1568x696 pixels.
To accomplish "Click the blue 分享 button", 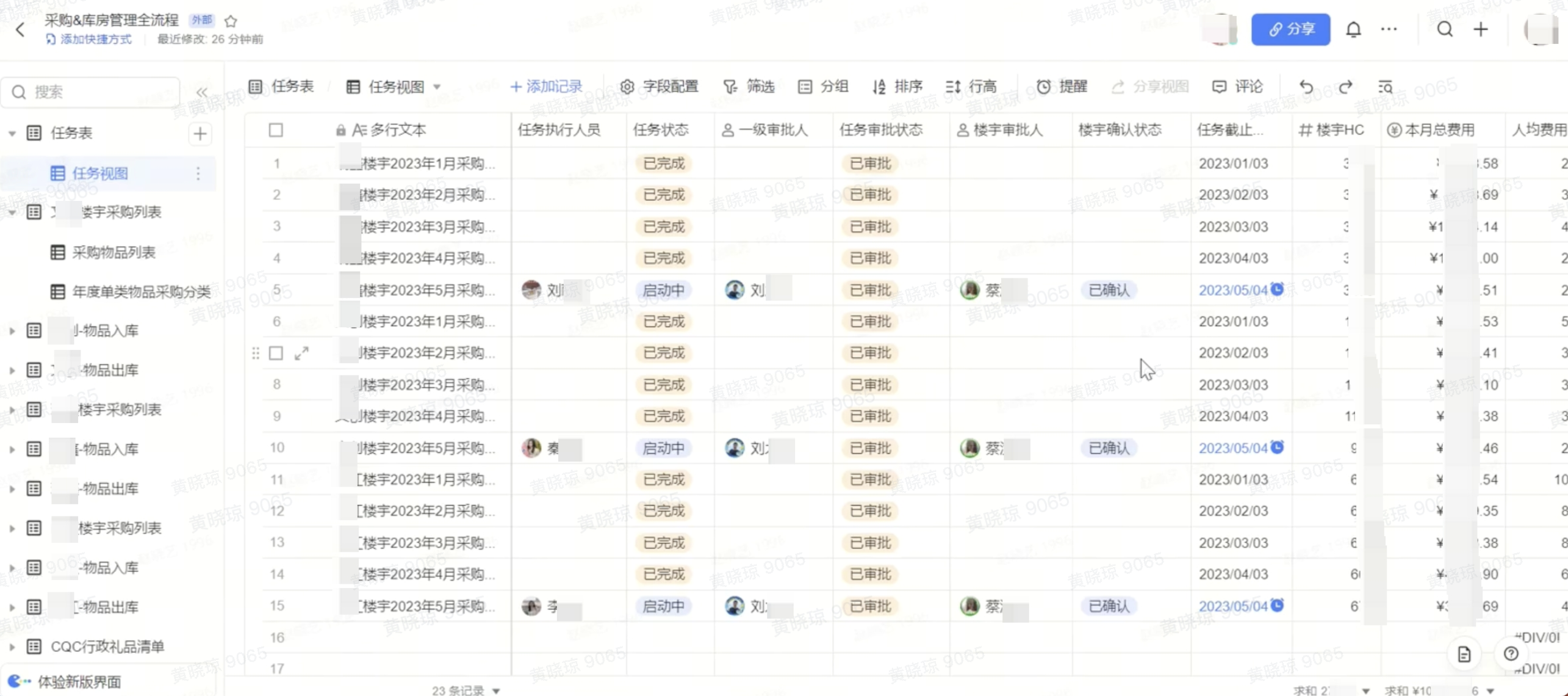I will pos(1290,29).
